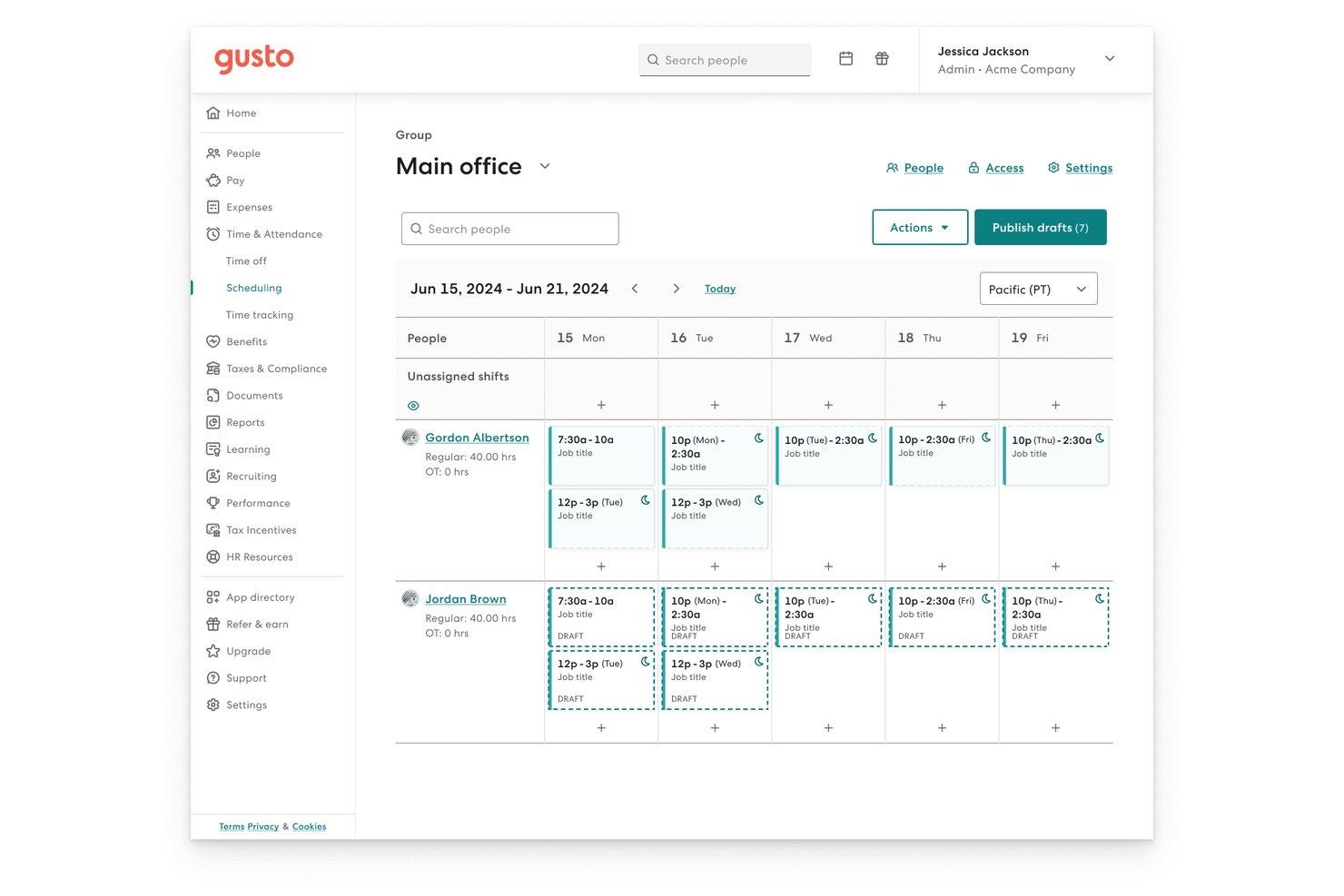Go to previous week with left chevron

[x=635, y=289]
